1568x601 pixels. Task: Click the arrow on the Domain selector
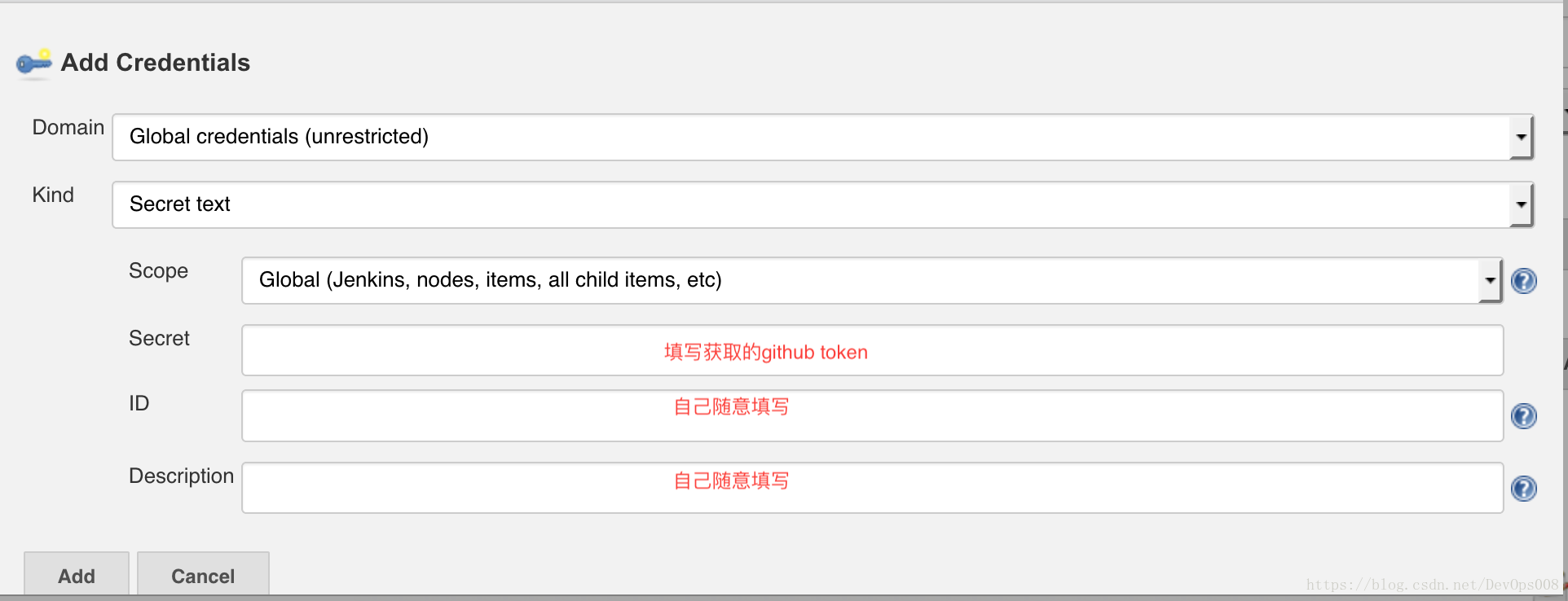point(1521,137)
